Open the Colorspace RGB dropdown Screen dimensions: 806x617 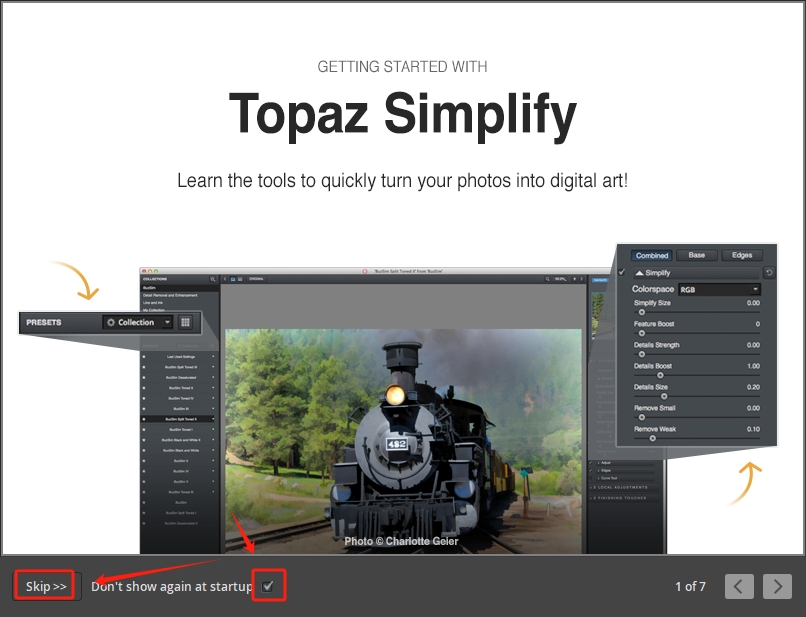[x=719, y=289]
